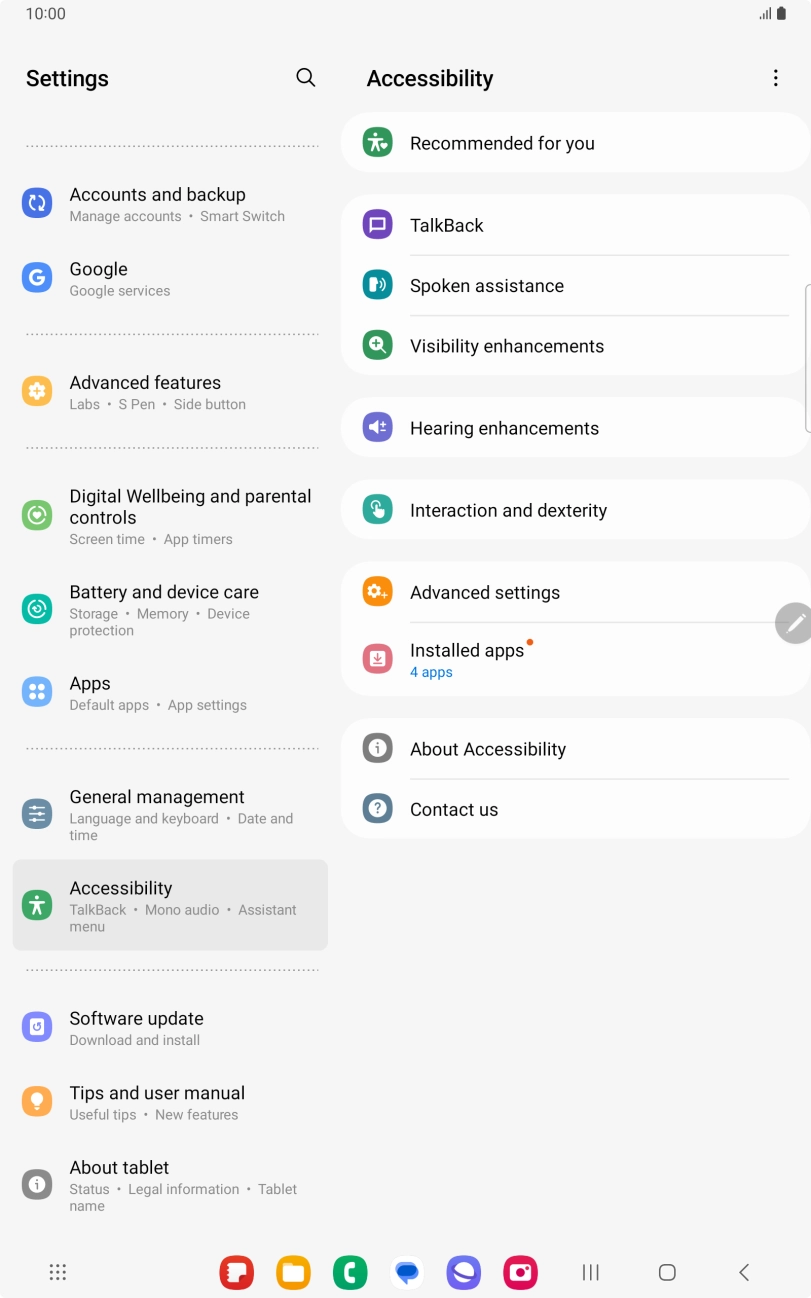The image size is (811, 1298).
Task: Tap the Visibility enhancements magnifier icon
Action: (377, 345)
